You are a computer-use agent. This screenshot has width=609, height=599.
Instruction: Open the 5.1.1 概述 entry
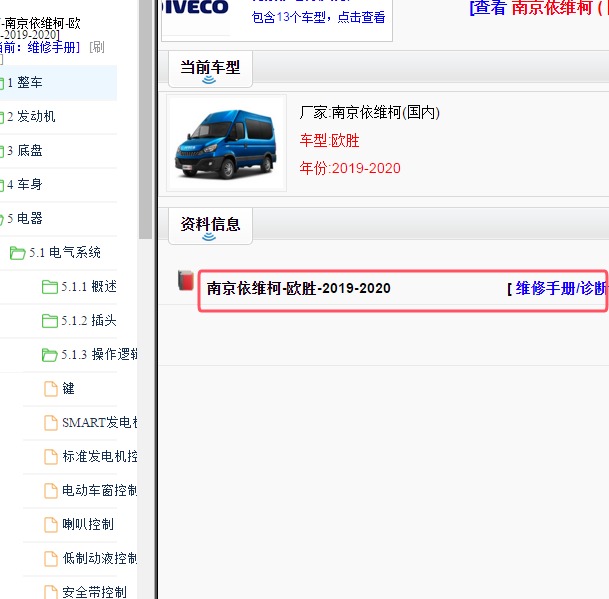coord(89,286)
